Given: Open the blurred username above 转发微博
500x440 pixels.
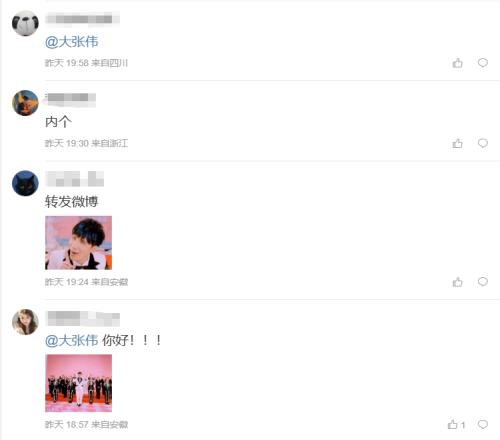Looking at the screenshot, I should (75, 179).
